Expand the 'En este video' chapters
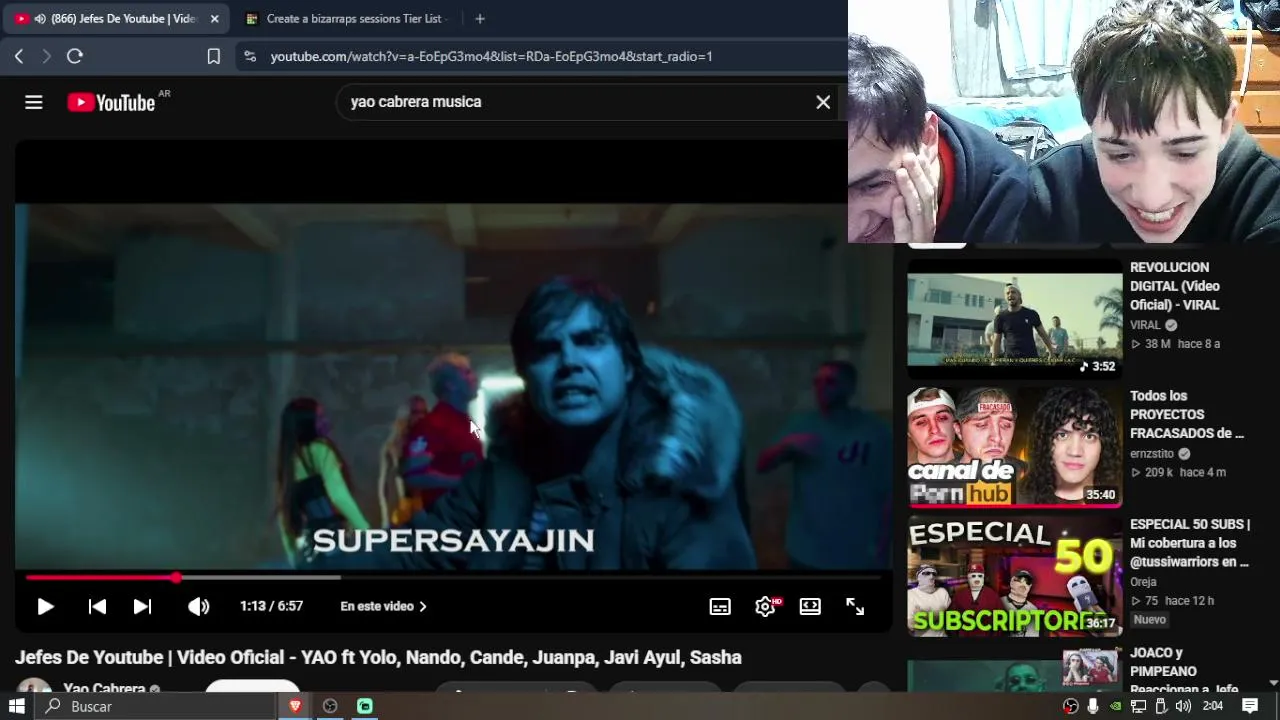 point(384,606)
